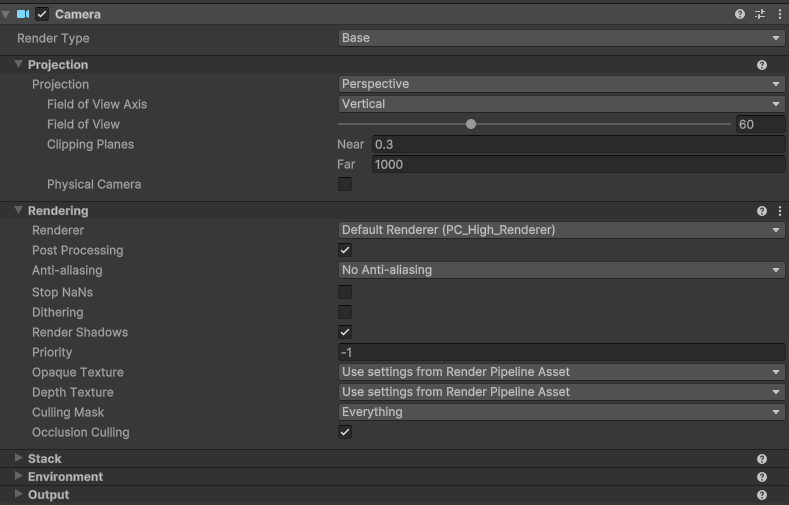The image size is (789, 505).
Task: Open Camera component three-dot menu
Action: point(780,14)
